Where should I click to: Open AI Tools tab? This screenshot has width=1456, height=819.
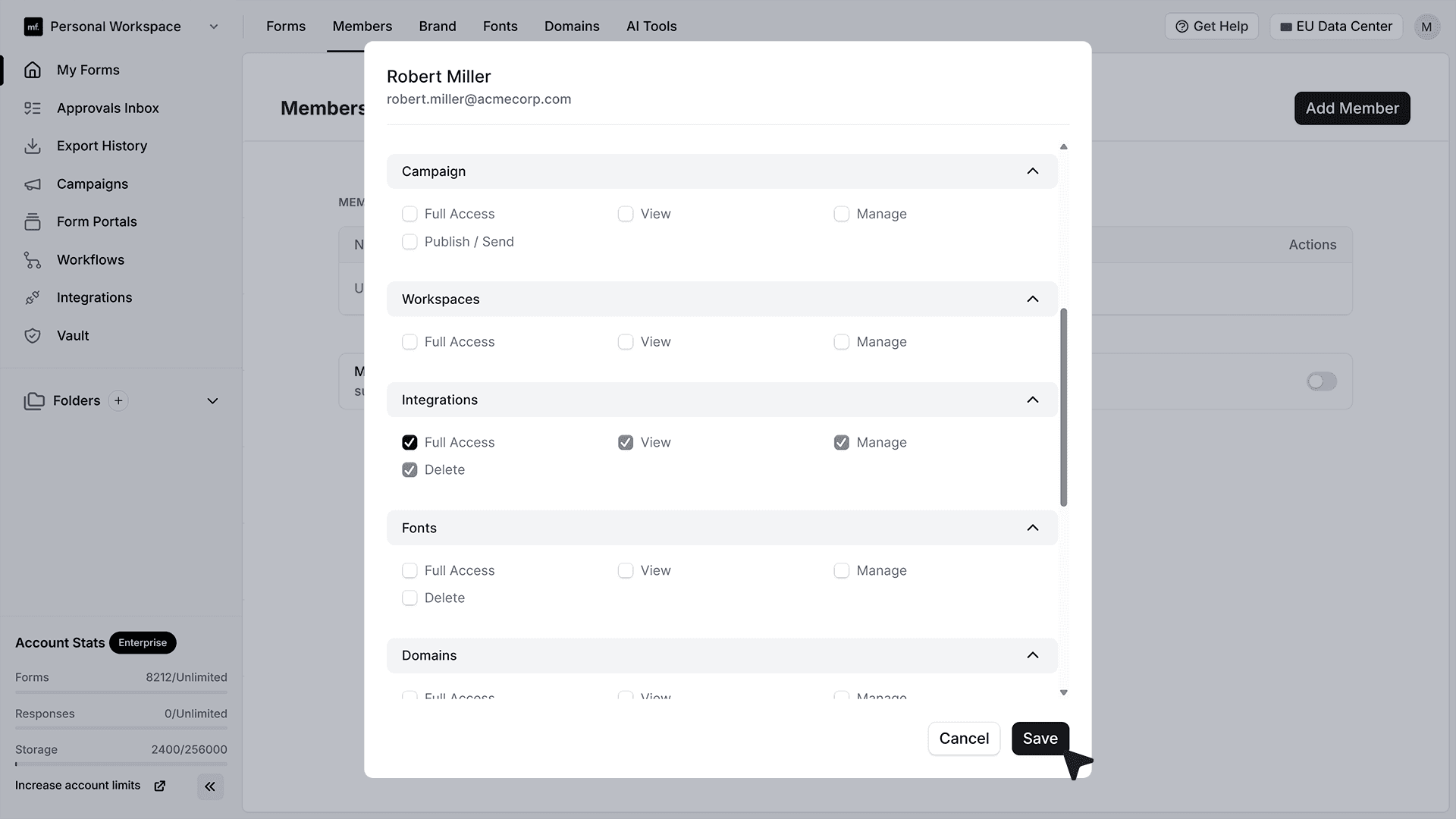[651, 27]
